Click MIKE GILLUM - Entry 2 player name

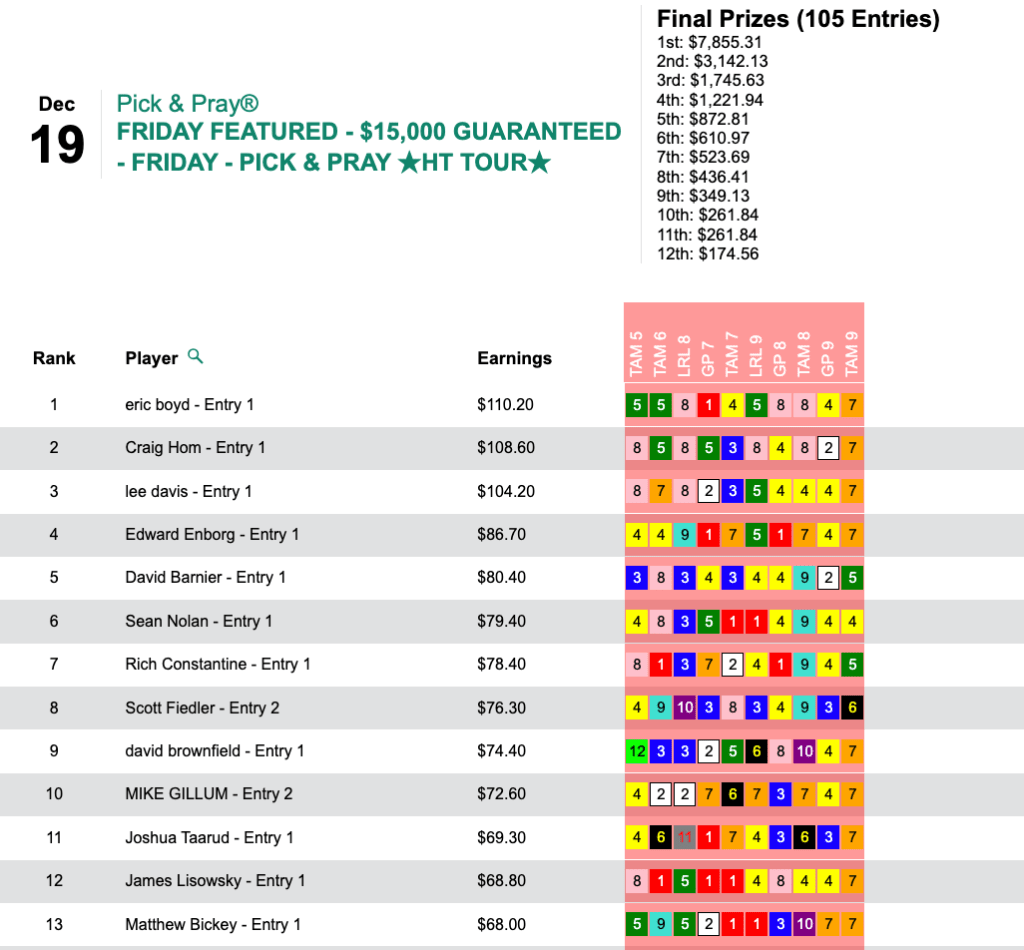(209, 794)
